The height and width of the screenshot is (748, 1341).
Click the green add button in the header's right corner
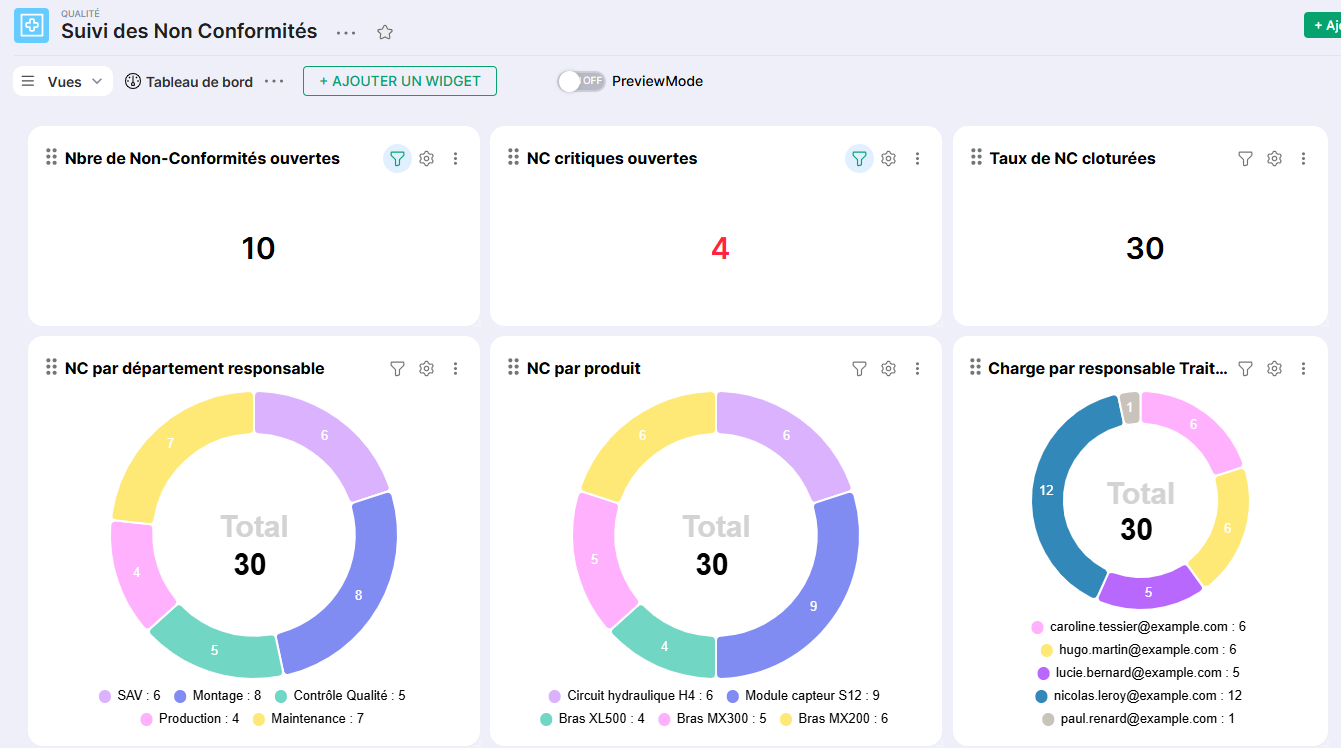click(x=1323, y=25)
